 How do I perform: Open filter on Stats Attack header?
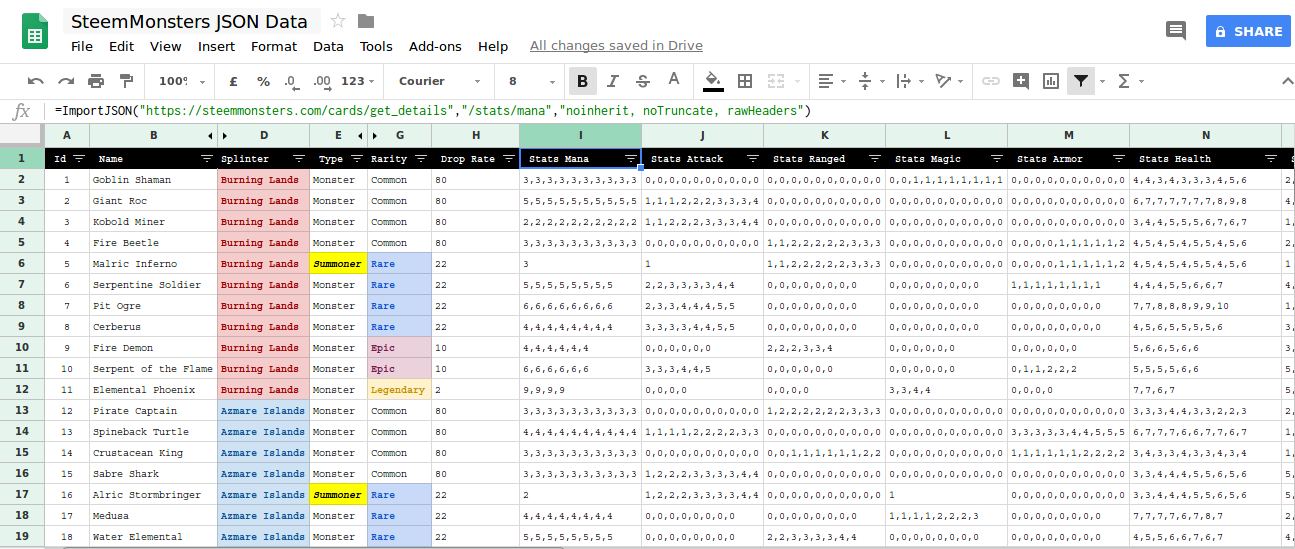[753, 158]
